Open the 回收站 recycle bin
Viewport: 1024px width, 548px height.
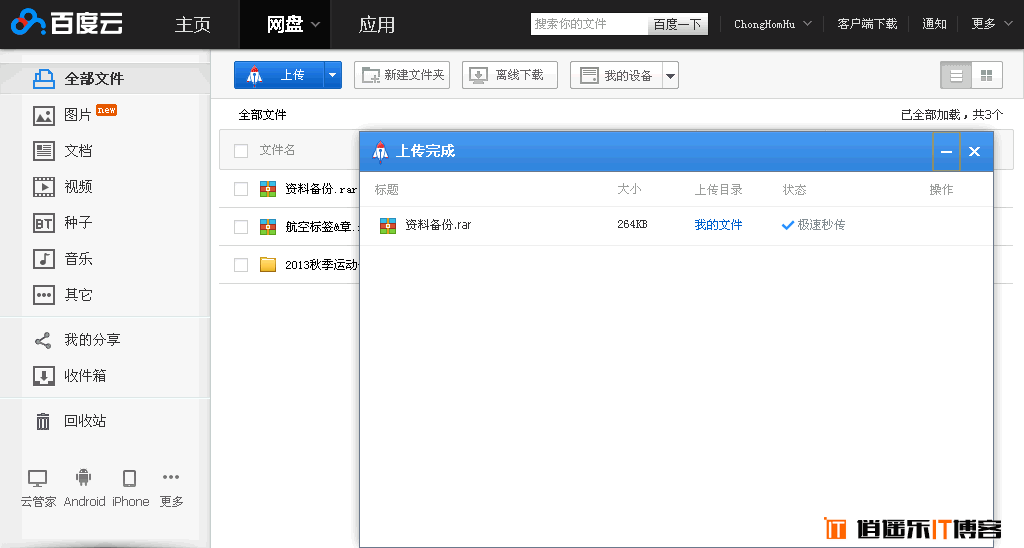coord(70,421)
